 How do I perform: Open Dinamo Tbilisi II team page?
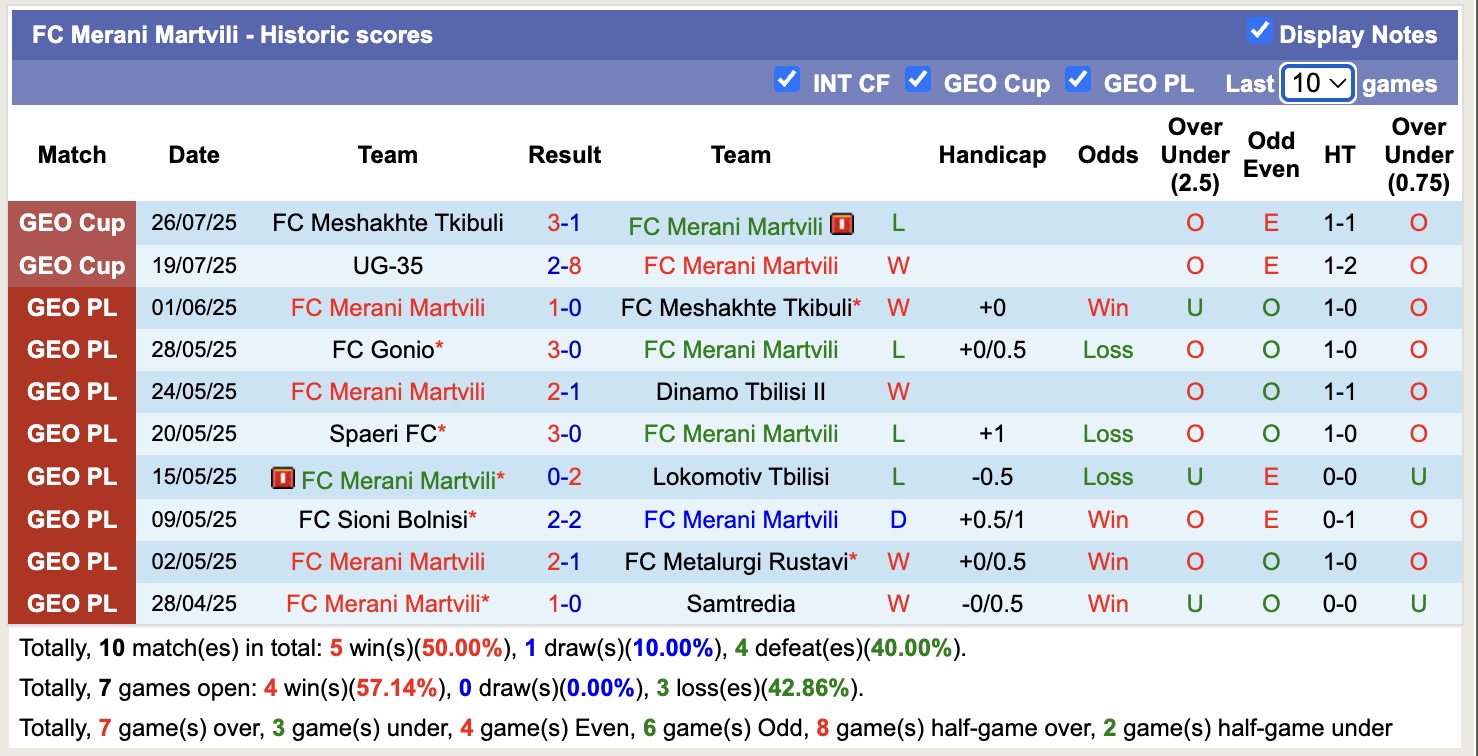(x=740, y=392)
